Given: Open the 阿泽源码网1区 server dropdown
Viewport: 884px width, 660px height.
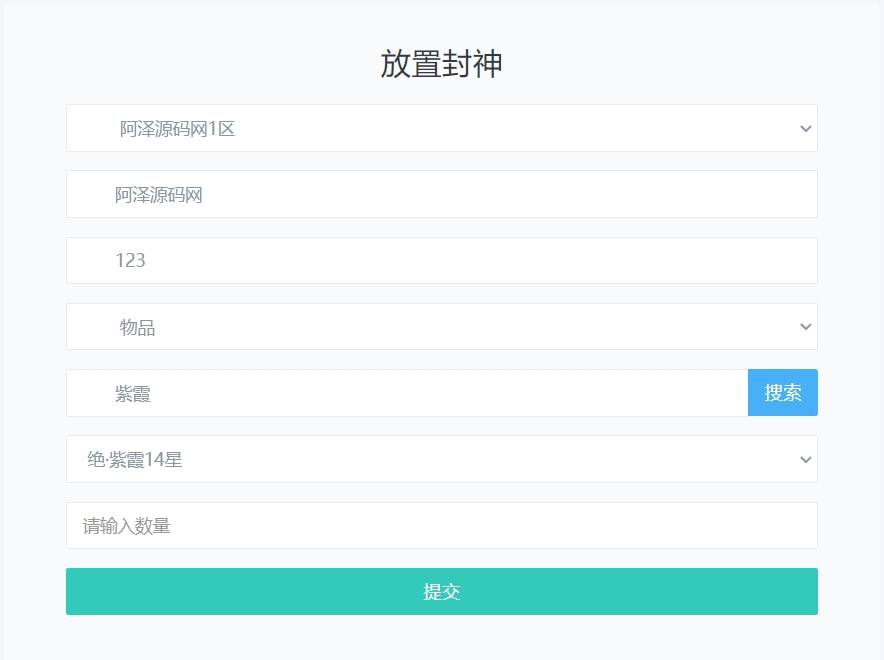Looking at the screenshot, I should point(441,128).
